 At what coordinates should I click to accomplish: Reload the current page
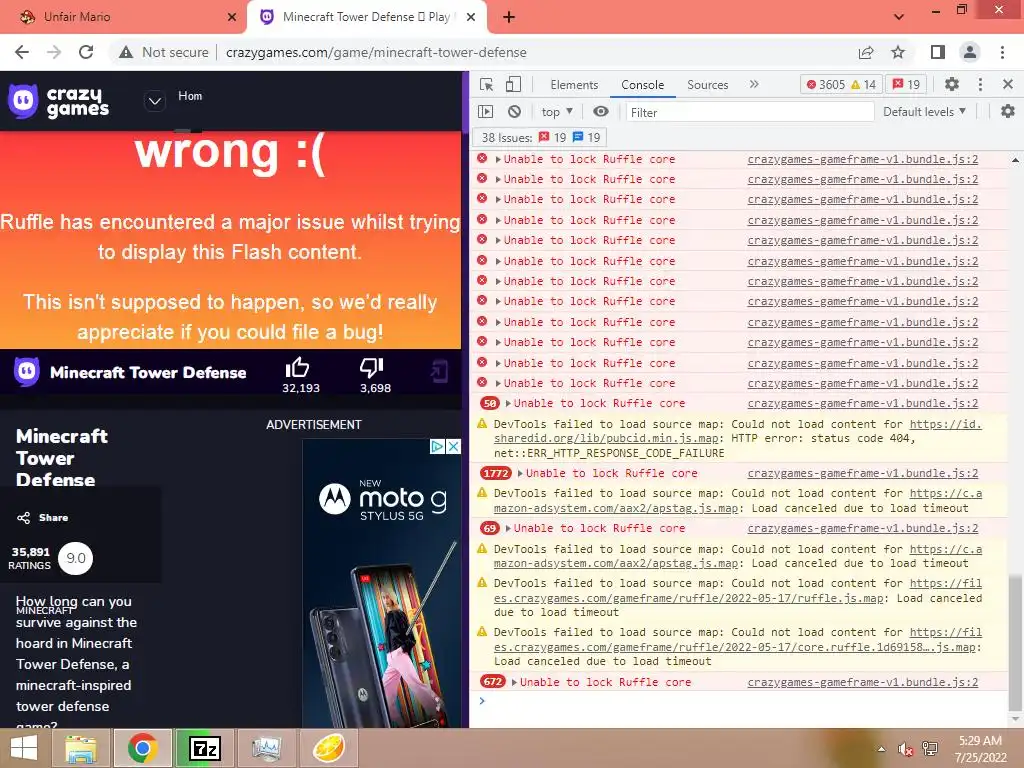86,52
